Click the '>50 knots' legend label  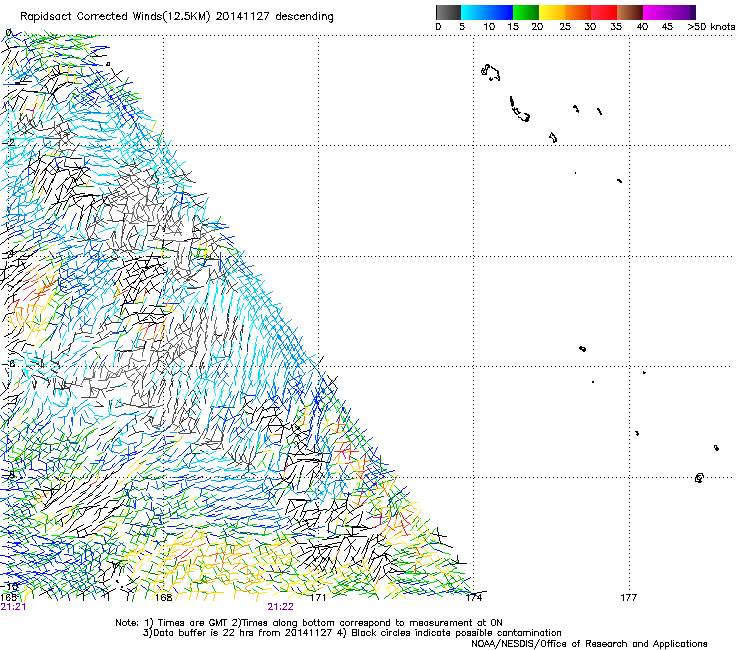coord(711,27)
